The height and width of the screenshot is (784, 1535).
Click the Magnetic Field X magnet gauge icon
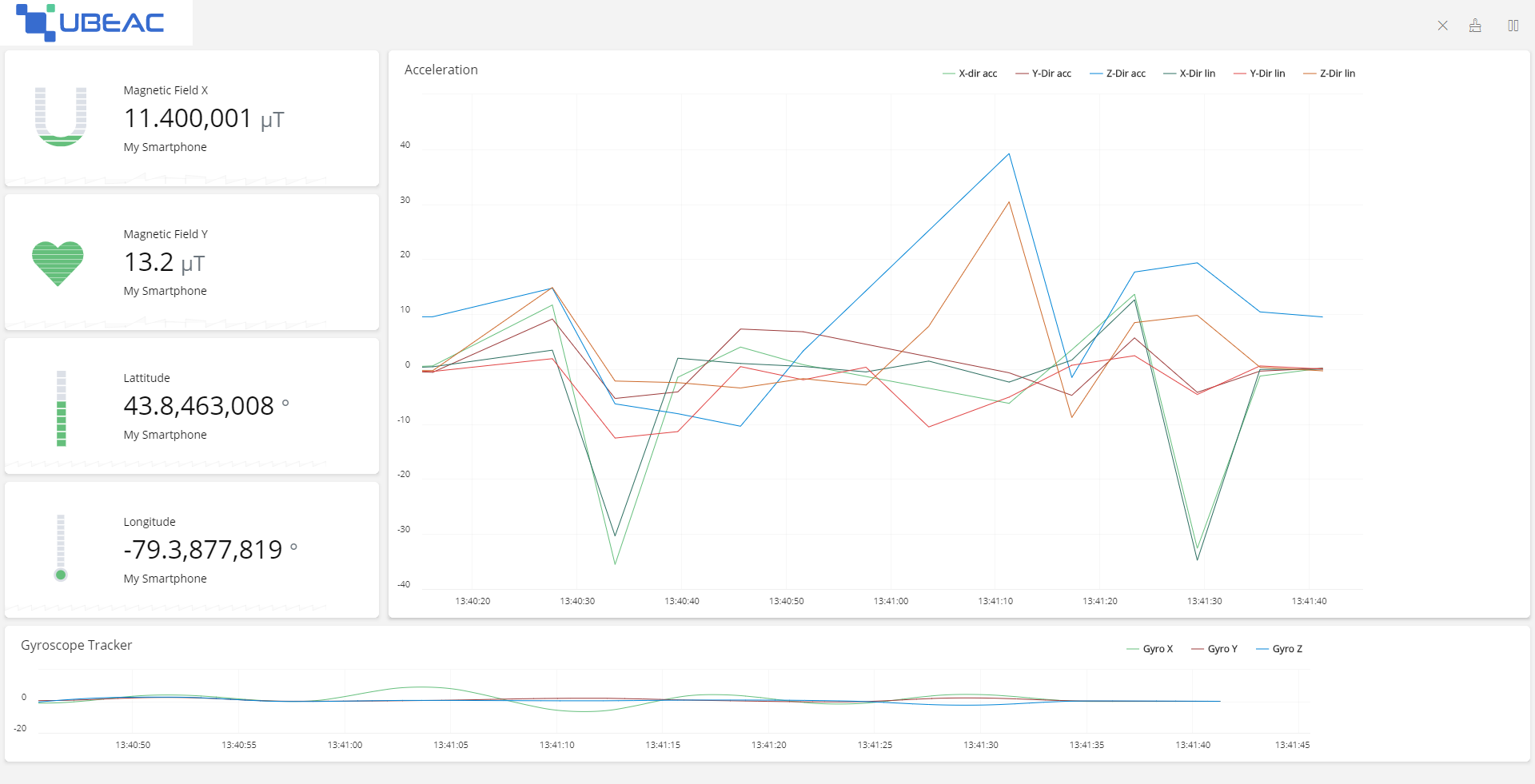coord(61,117)
